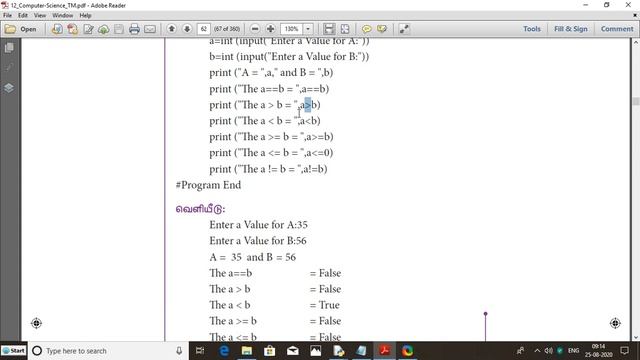Go to next page with down arrow
The height and width of the screenshot is (360, 640).
pyautogui.click(x=187, y=29)
